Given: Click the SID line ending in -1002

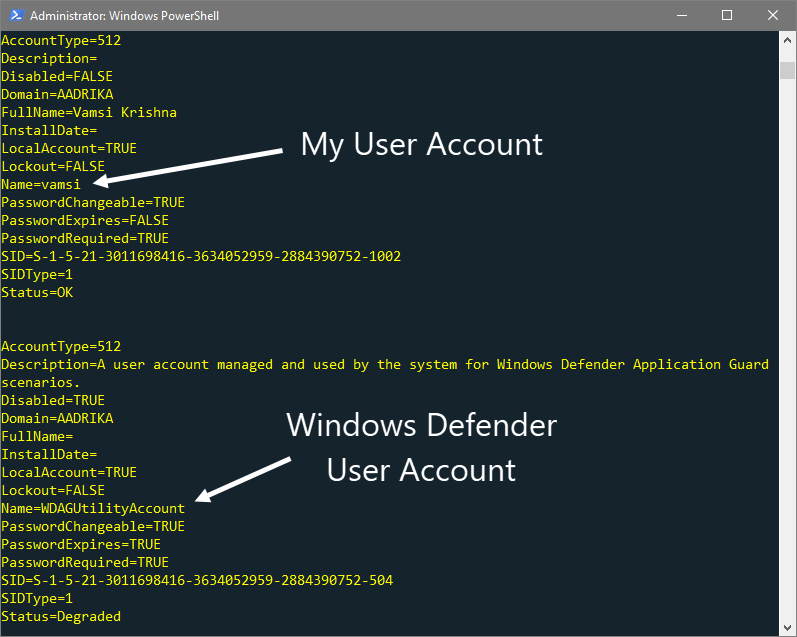Looking at the screenshot, I should [x=201, y=256].
